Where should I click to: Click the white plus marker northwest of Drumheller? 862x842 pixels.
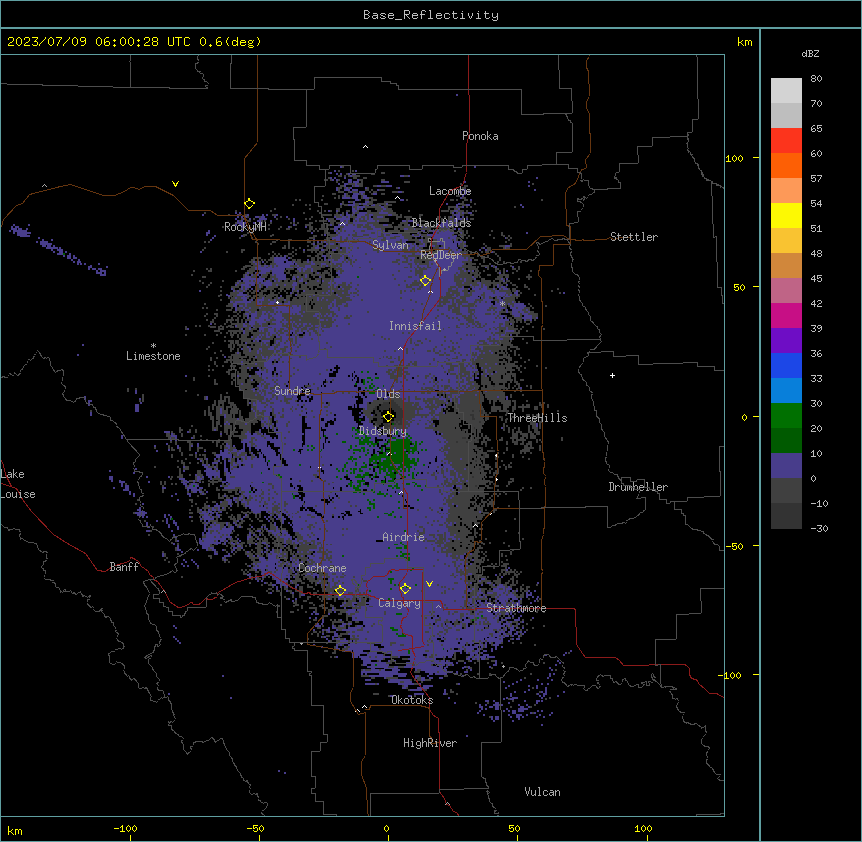(x=612, y=375)
